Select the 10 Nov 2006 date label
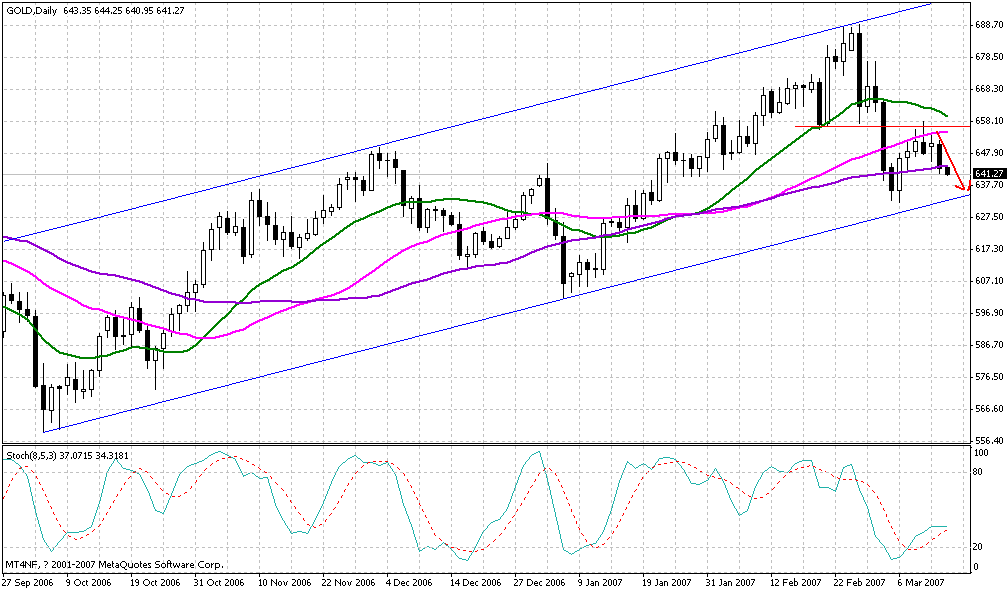 point(284,582)
